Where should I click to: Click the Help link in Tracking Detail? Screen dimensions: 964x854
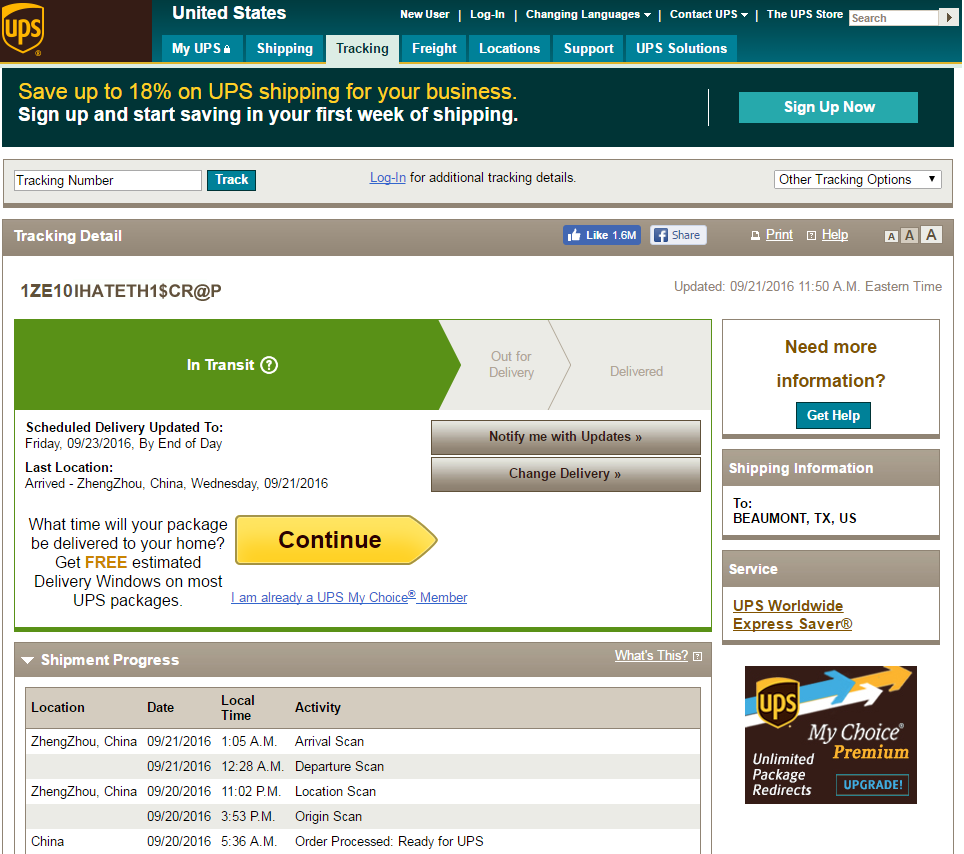[x=834, y=235]
